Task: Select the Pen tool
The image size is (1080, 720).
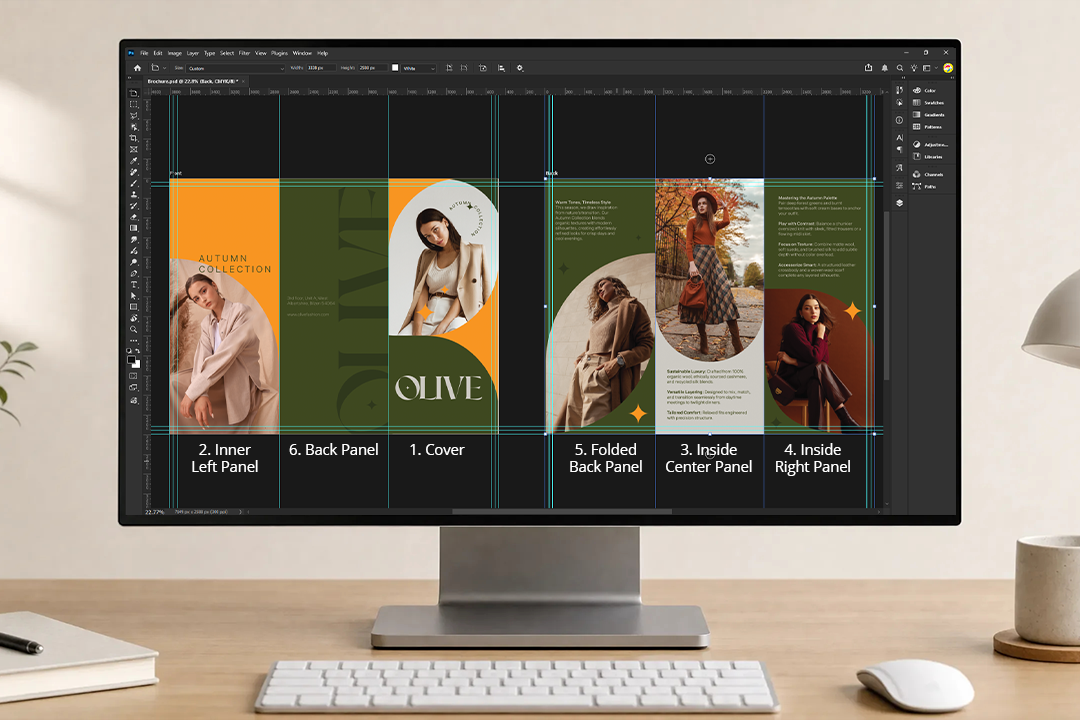Action: pos(134,274)
